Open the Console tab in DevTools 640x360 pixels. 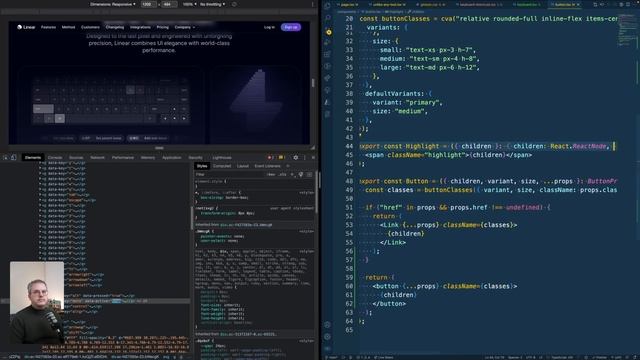55,158
